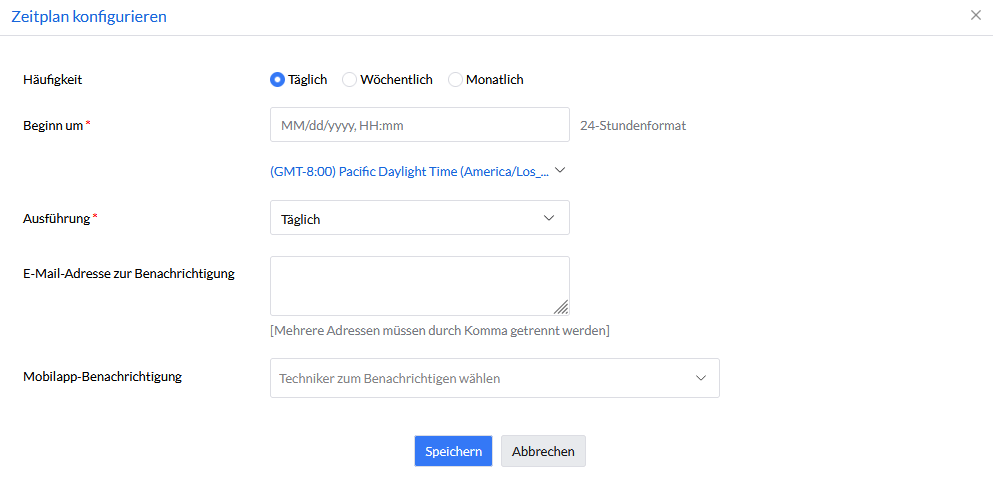
Task: Click the chevron next to the timezone link
Action: 559,170
